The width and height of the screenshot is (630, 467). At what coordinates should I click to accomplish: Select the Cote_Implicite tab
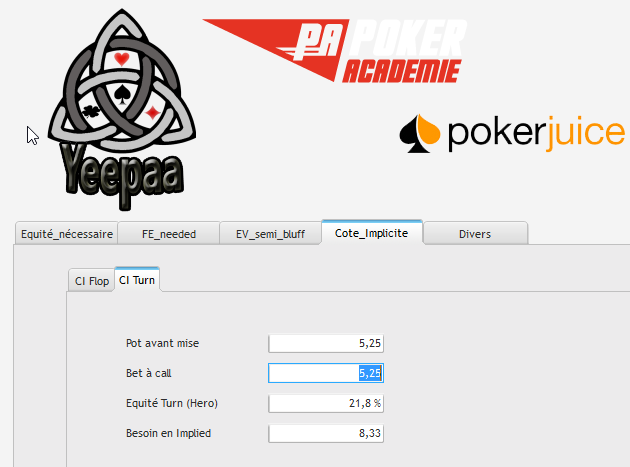click(372, 233)
